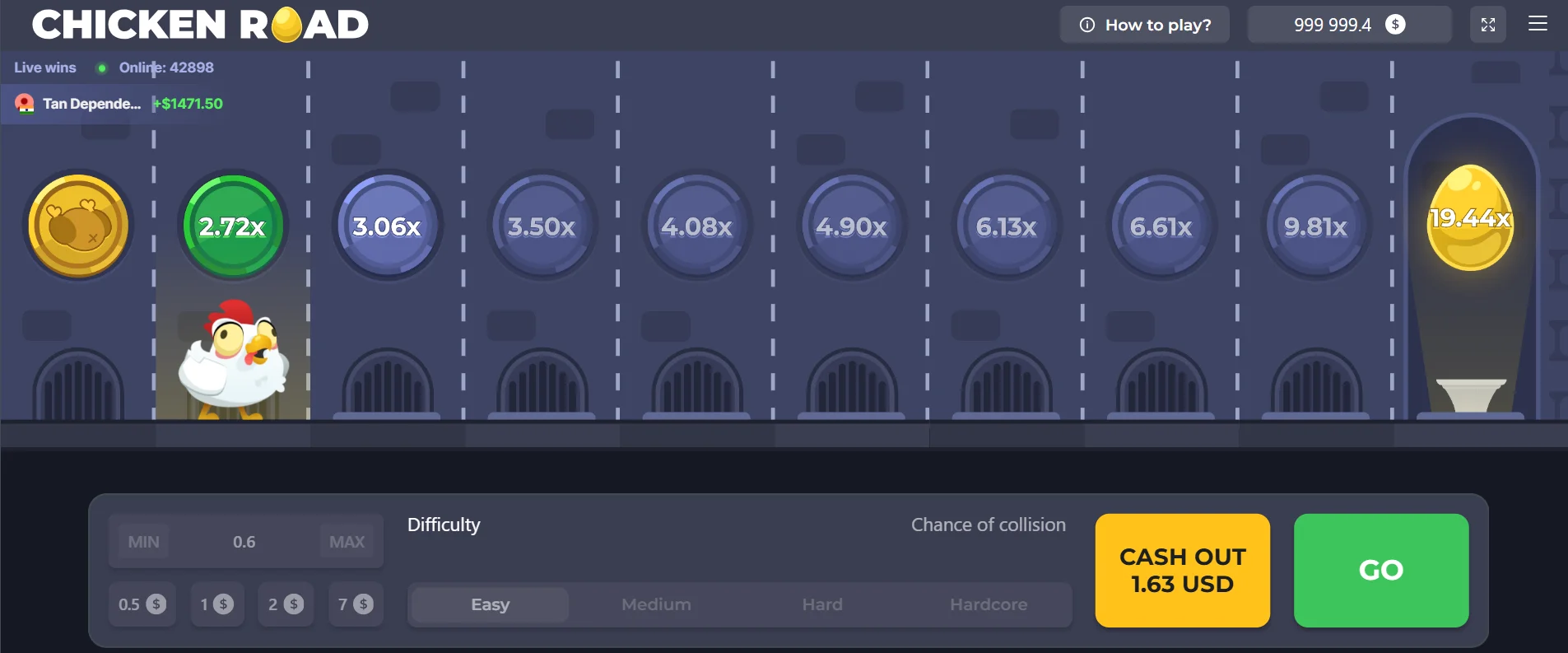Click the +$1471.50 win amount
1568x653 pixels.
point(188,104)
